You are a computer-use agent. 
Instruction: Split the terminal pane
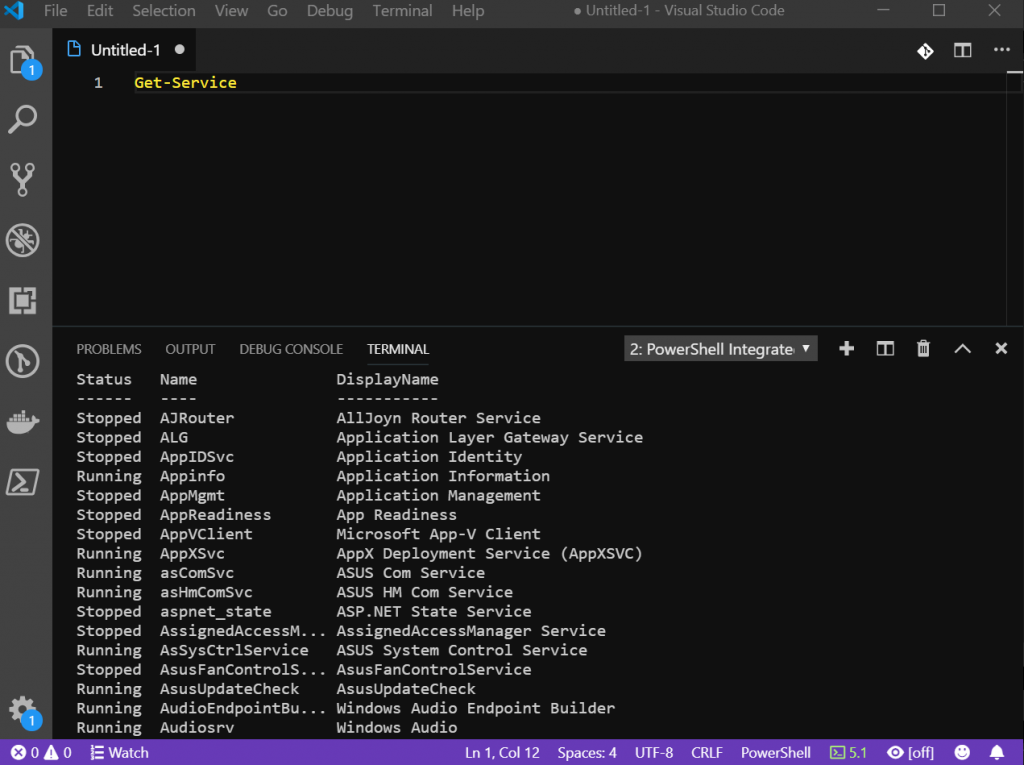pyautogui.click(x=884, y=348)
